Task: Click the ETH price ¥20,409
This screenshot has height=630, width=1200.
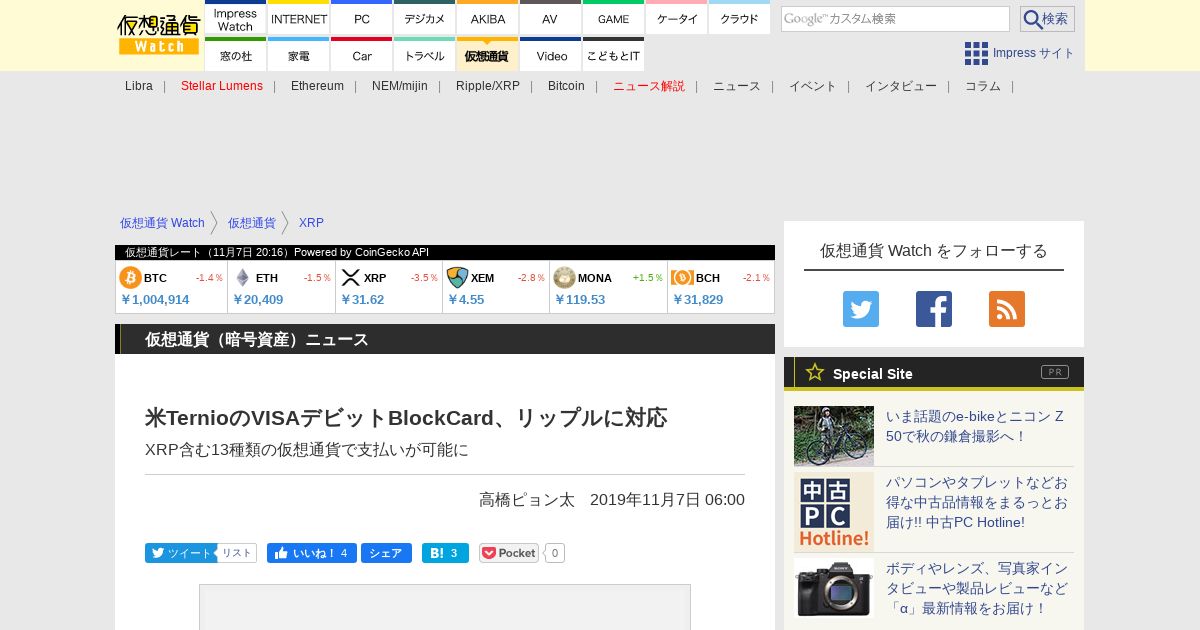Action: coord(258,299)
